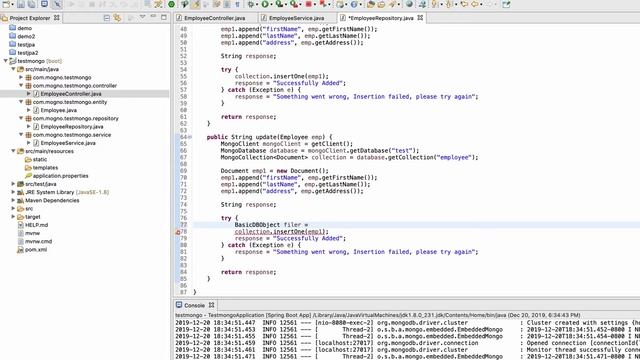Close the Console view tab
This screenshot has height=360, width=640.
211,305
